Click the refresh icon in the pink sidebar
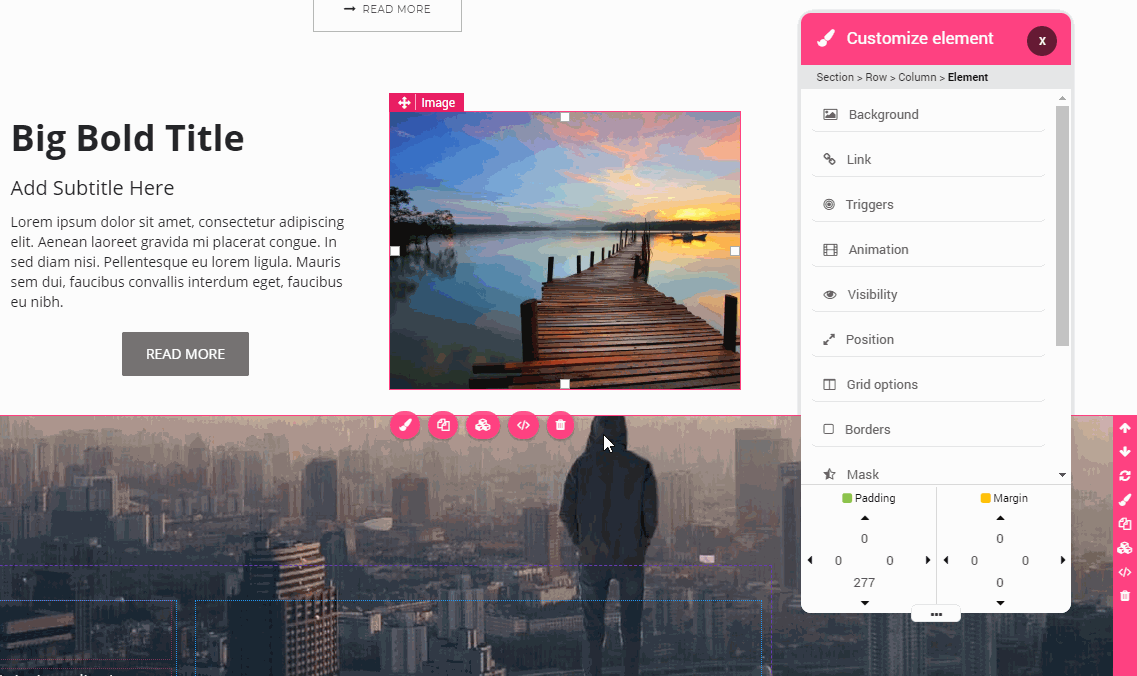The height and width of the screenshot is (676, 1137). click(x=1125, y=475)
